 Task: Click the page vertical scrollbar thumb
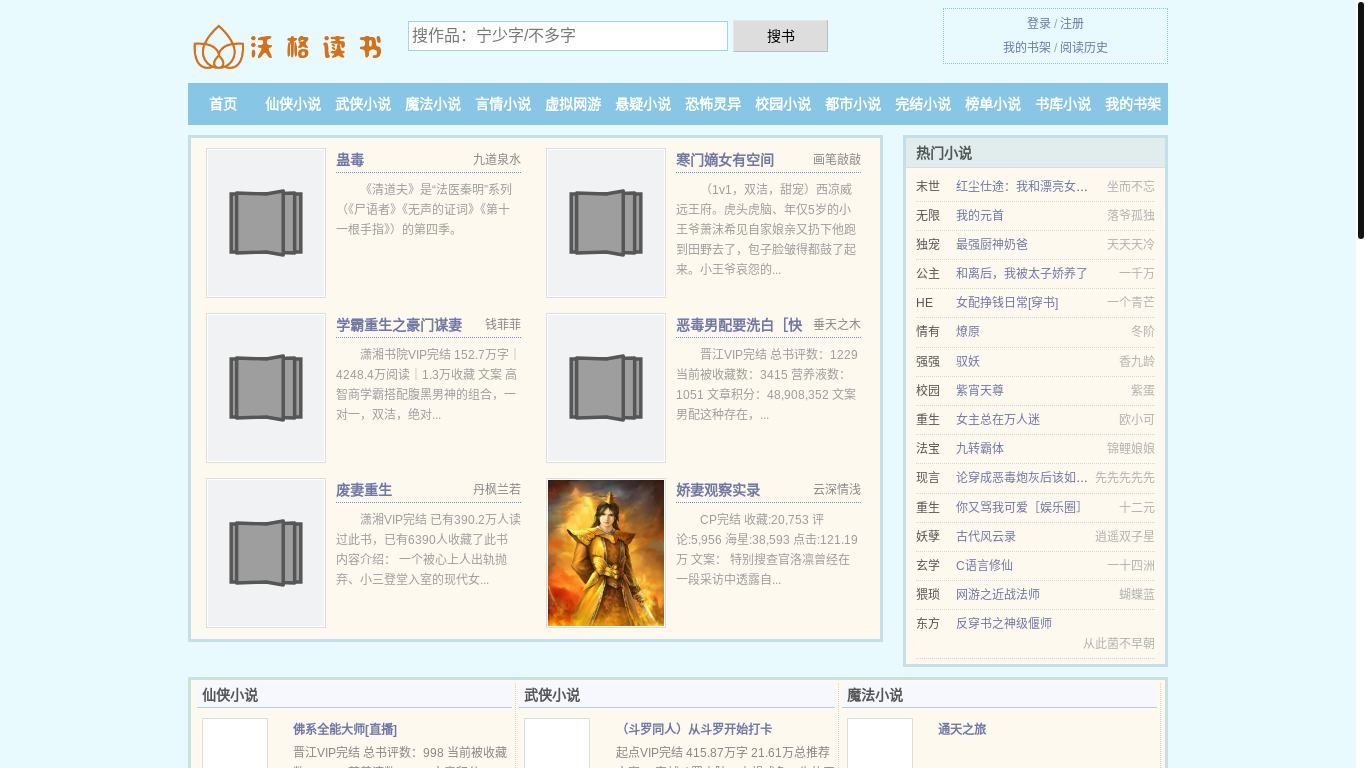click(x=1360, y=120)
